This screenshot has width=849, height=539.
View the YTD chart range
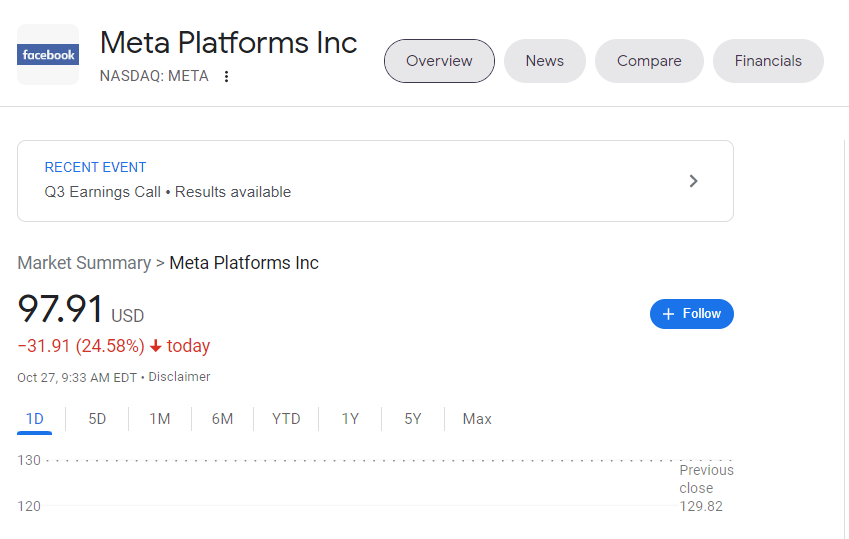point(286,419)
